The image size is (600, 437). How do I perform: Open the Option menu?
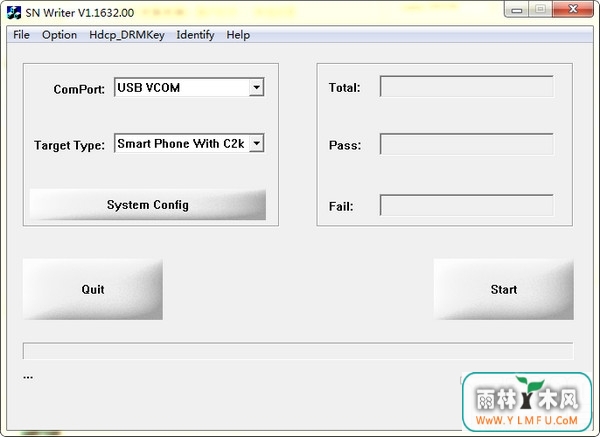(x=59, y=35)
